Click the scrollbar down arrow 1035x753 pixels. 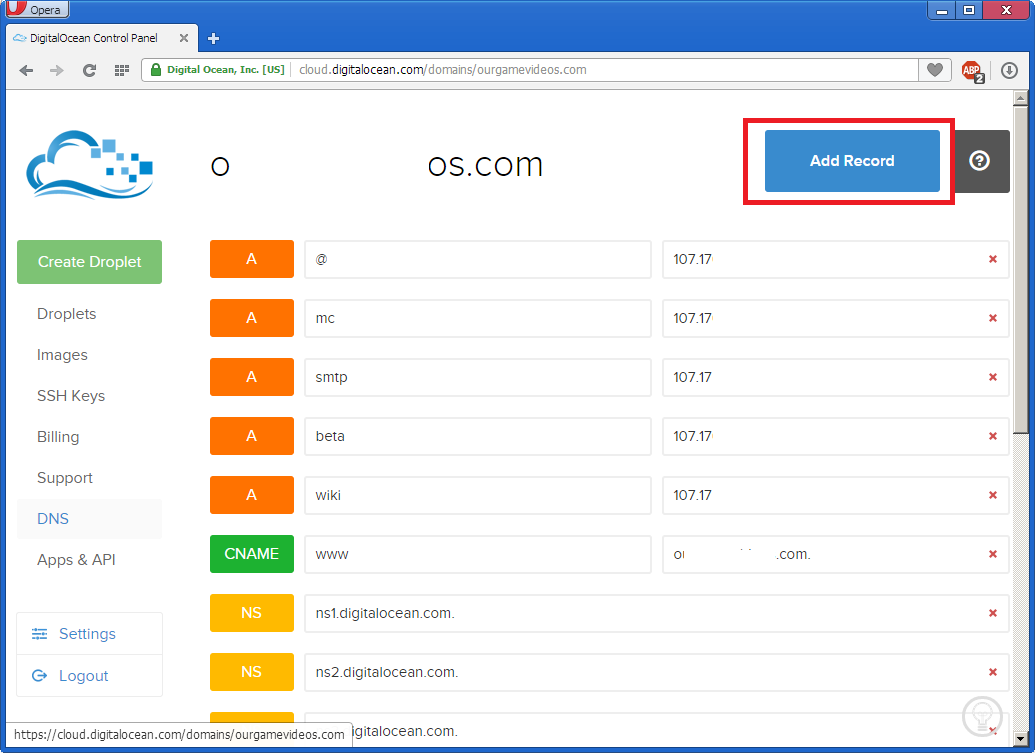tap(1020, 738)
